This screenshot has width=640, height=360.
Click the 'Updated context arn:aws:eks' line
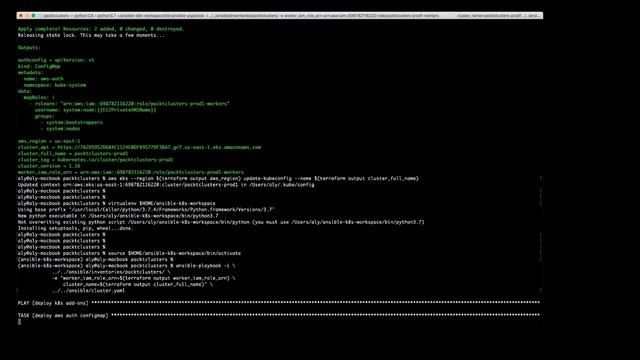pos(166,184)
